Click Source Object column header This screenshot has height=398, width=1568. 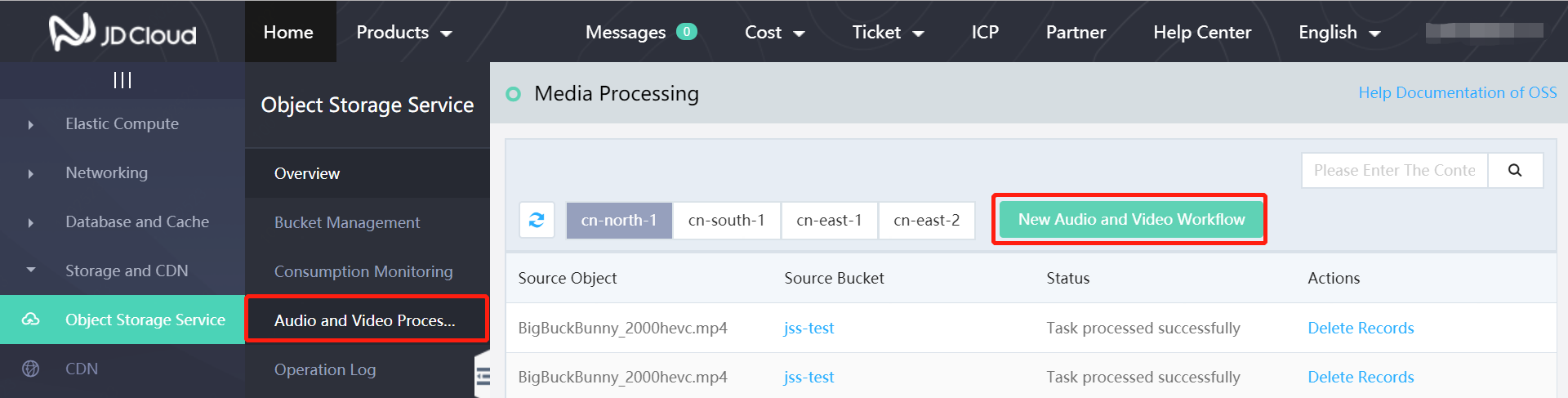[568, 278]
